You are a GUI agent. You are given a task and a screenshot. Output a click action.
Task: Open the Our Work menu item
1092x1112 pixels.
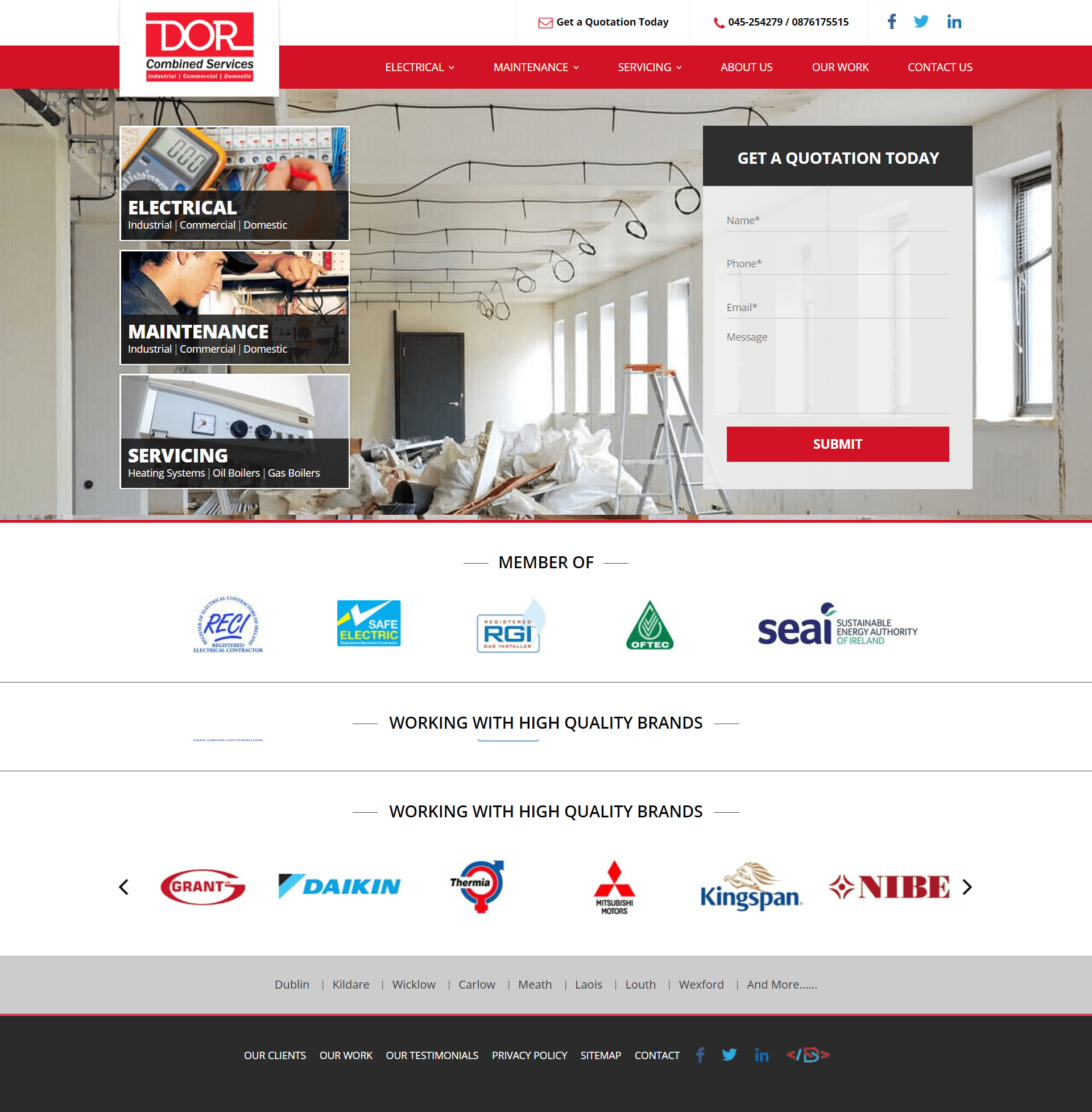pos(840,67)
